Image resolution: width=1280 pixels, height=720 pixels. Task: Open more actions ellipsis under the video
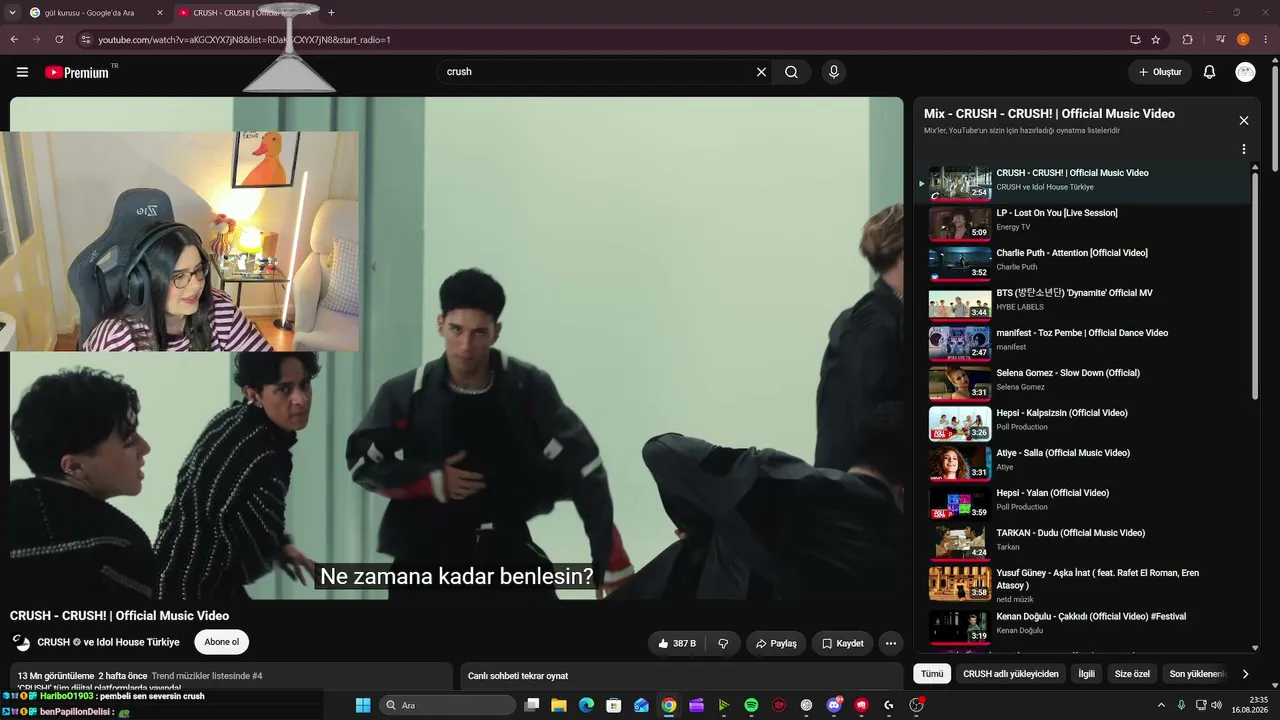pos(890,643)
